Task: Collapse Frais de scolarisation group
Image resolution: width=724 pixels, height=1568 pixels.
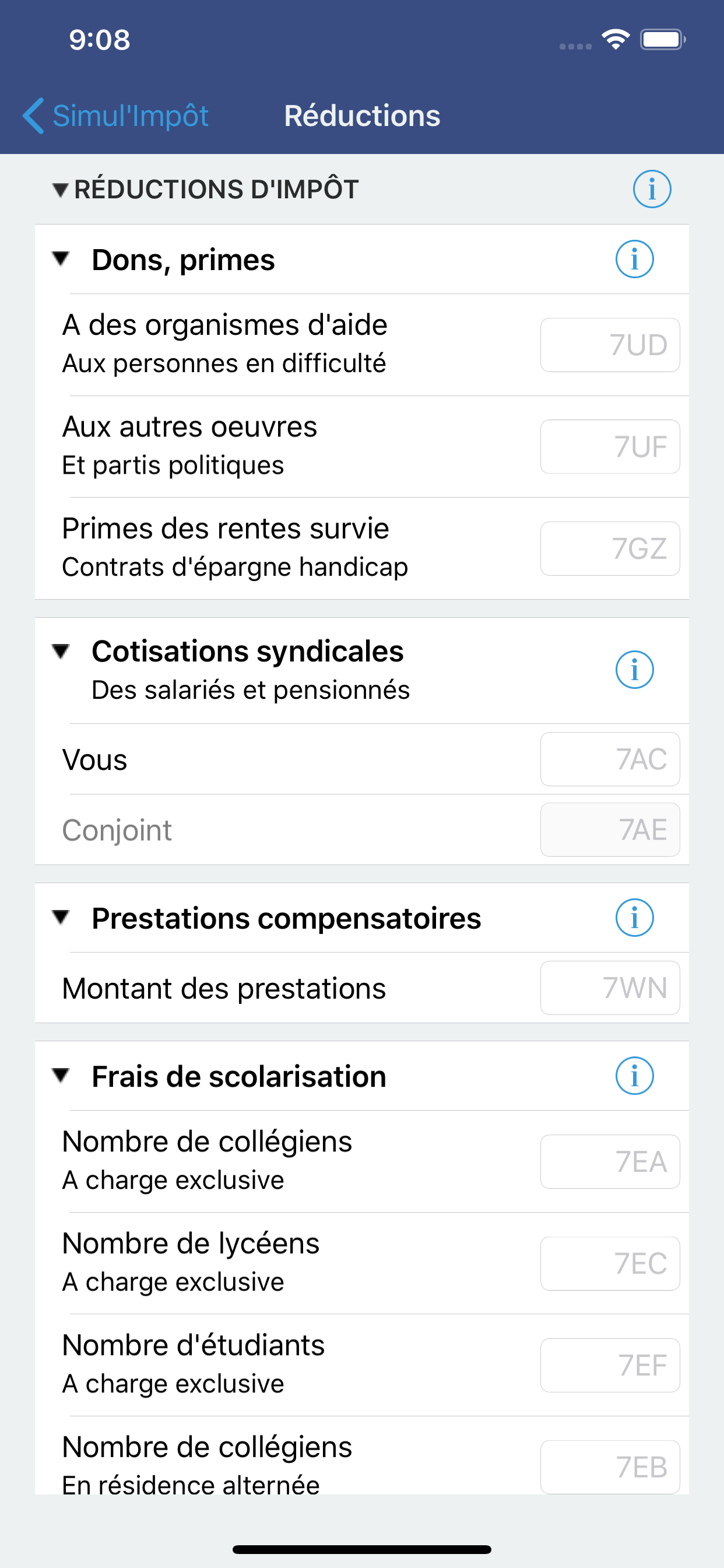Action: tap(61, 1075)
